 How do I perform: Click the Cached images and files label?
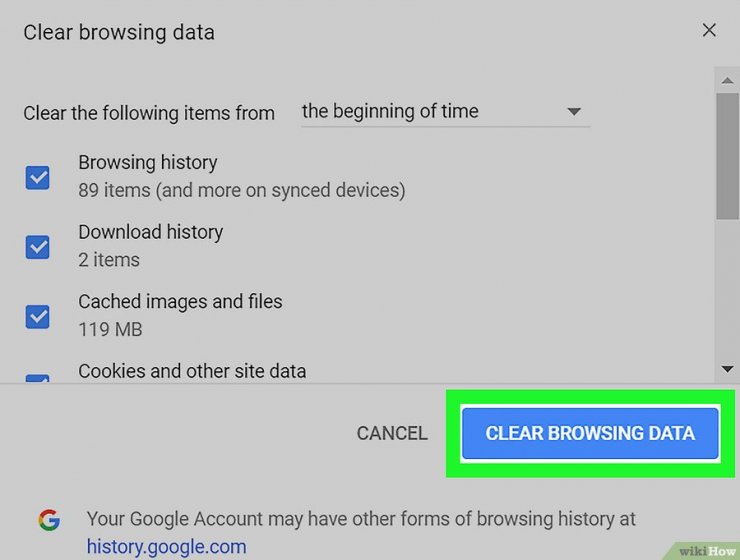tap(180, 302)
